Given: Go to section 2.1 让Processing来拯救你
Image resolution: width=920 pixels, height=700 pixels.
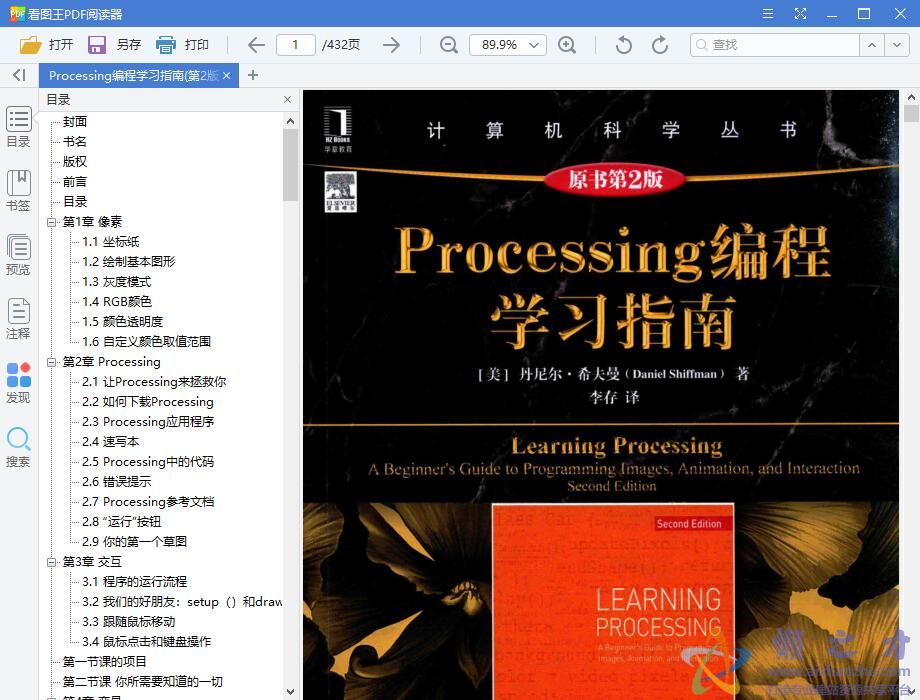Looking at the screenshot, I should [x=154, y=382].
